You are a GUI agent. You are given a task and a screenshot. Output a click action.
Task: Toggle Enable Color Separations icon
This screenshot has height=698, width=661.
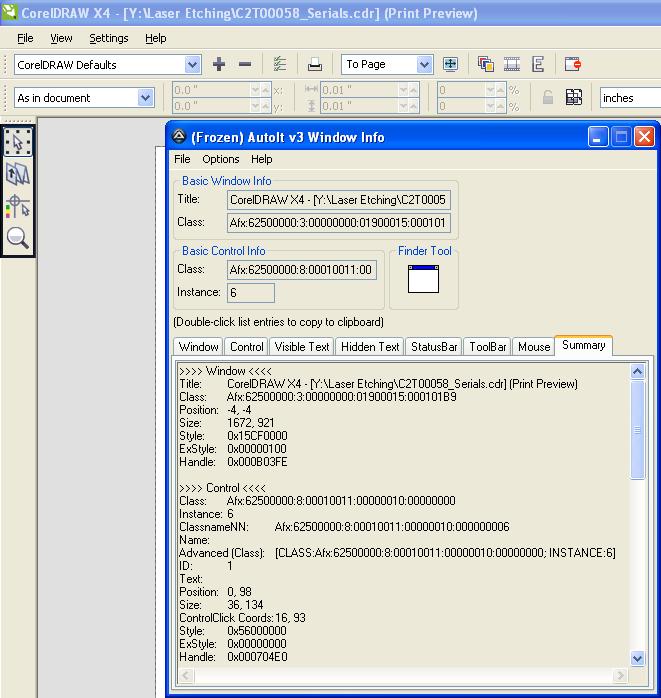[x=486, y=65]
